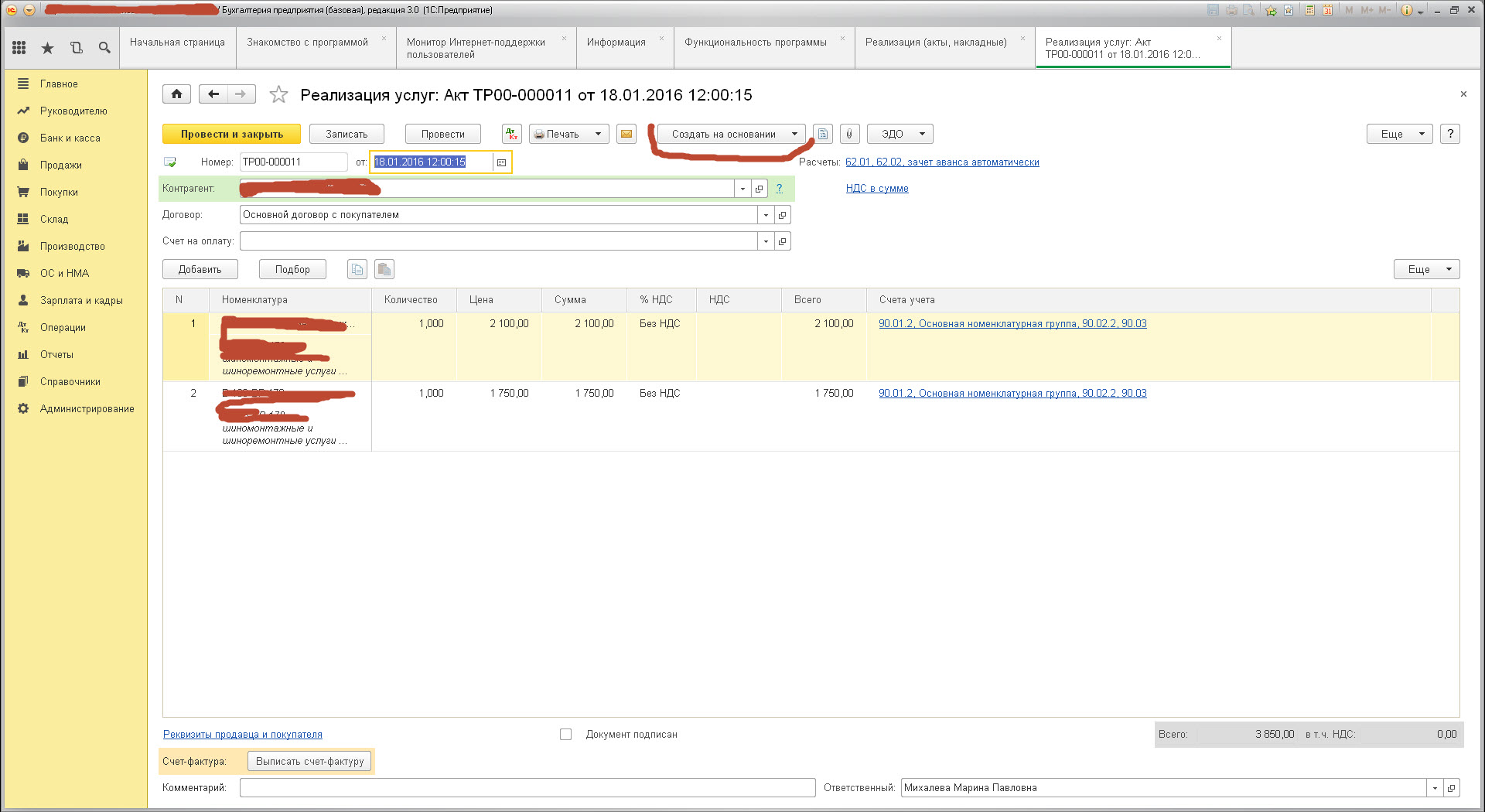The width and height of the screenshot is (1485, 812).
Task: Toggle the Документ подписан checkbox
Action: 566,735
